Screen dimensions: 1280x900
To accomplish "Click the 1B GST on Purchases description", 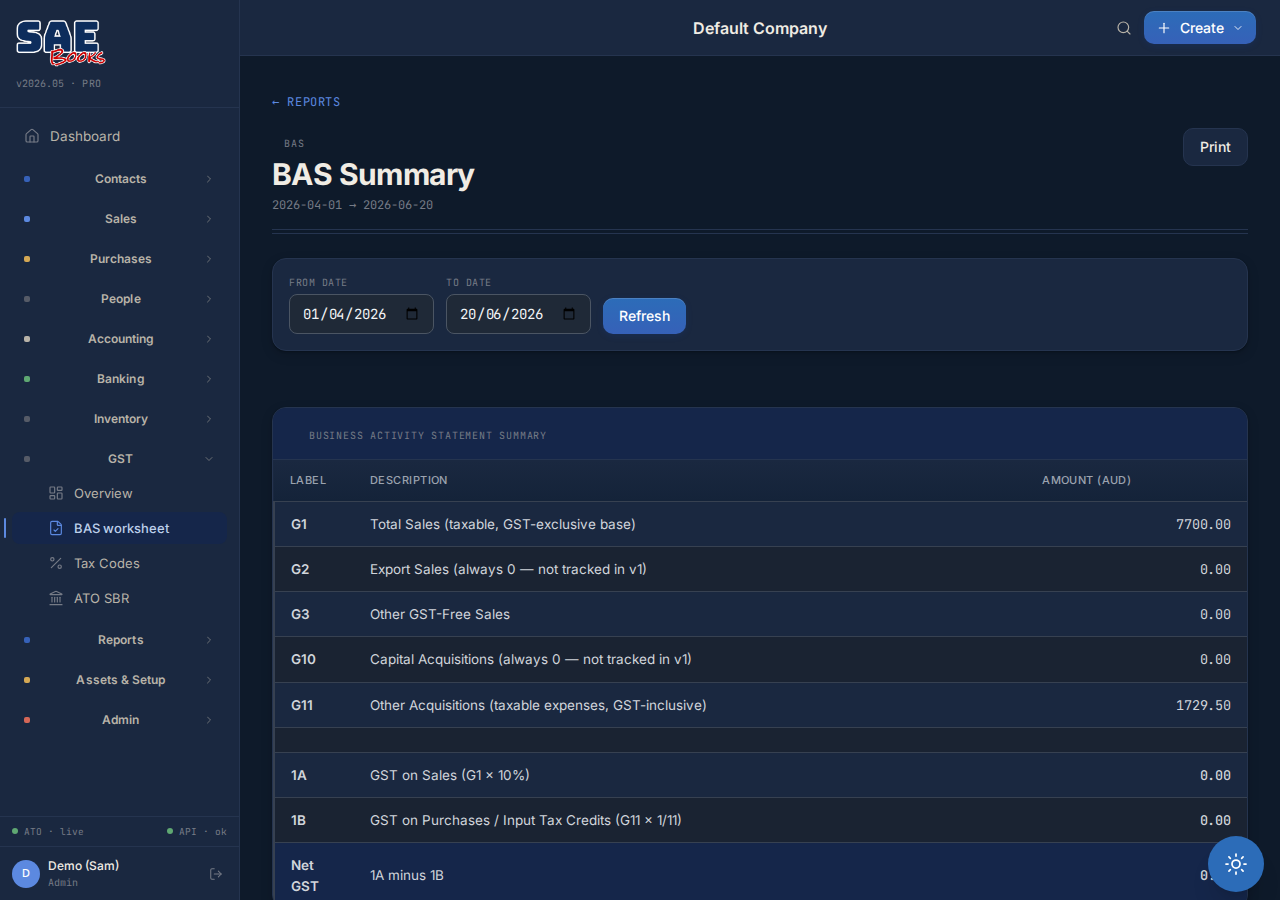I will pyautogui.click(x=526, y=820).
